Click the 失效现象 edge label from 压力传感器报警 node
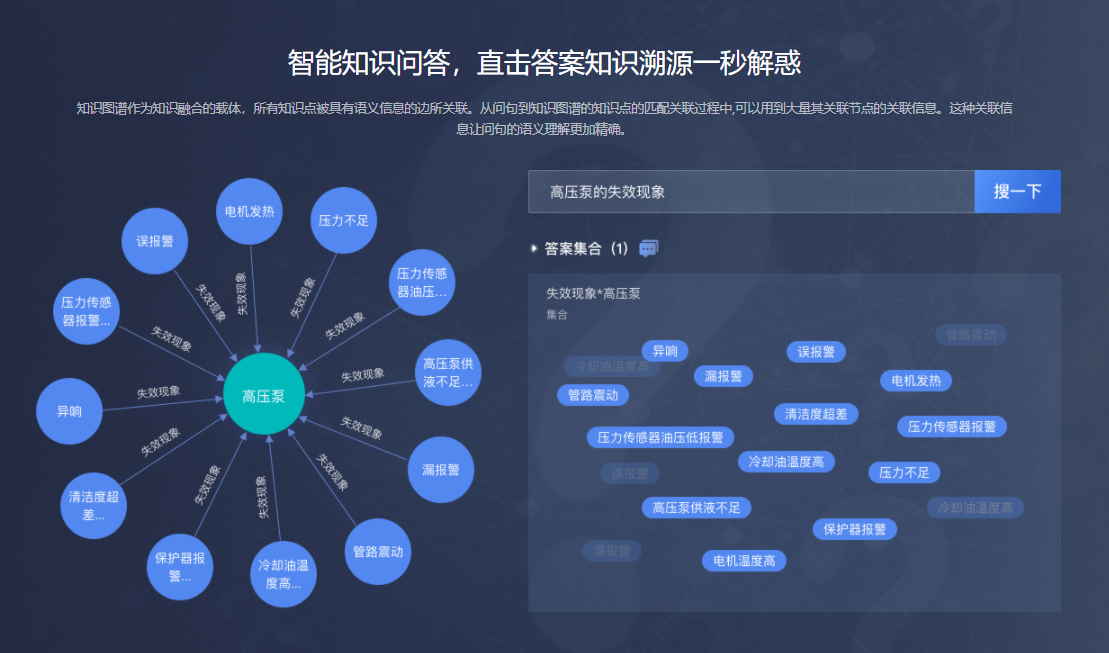The width and height of the screenshot is (1109, 653). (172, 339)
